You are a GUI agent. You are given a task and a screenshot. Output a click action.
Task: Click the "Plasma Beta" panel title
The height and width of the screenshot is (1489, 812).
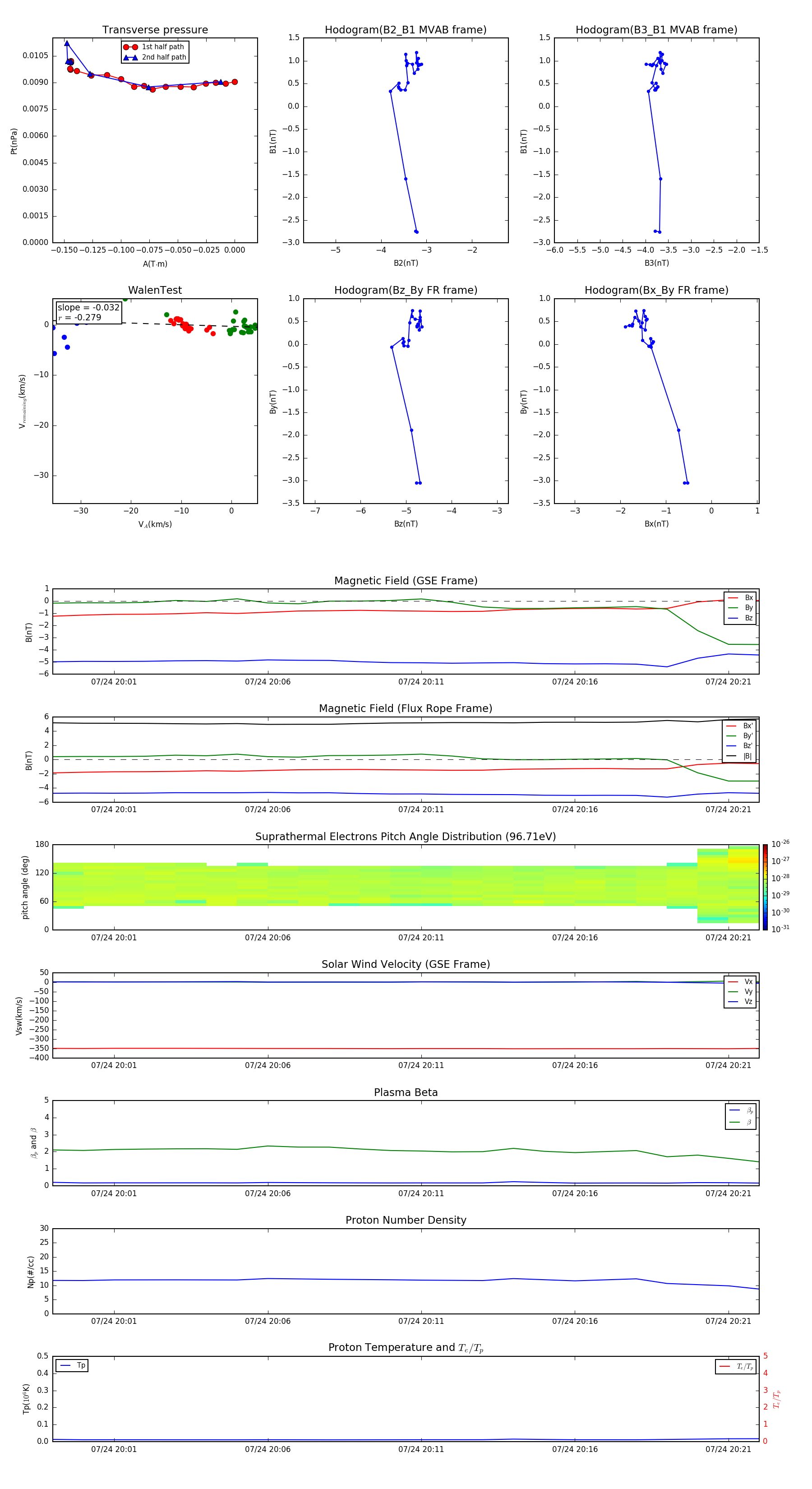406,1092
